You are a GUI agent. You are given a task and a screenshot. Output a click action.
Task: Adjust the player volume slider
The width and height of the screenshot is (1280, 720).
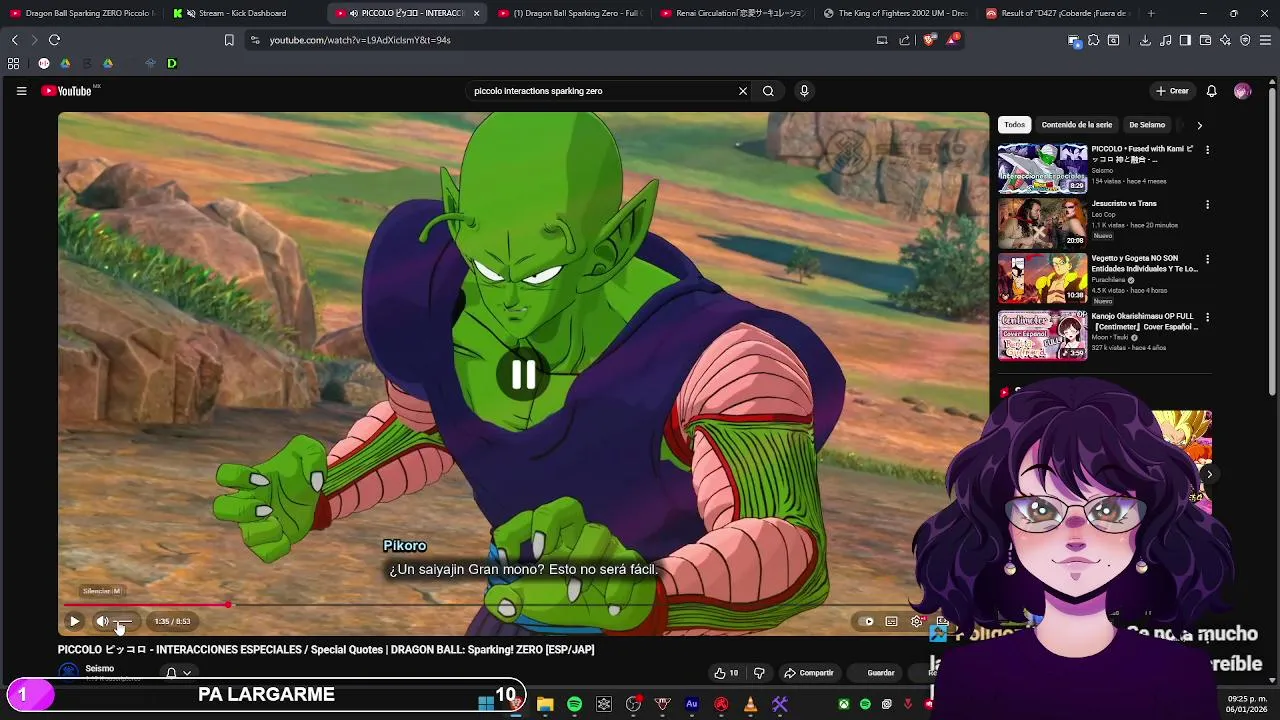pyautogui.click(x=124, y=621)
